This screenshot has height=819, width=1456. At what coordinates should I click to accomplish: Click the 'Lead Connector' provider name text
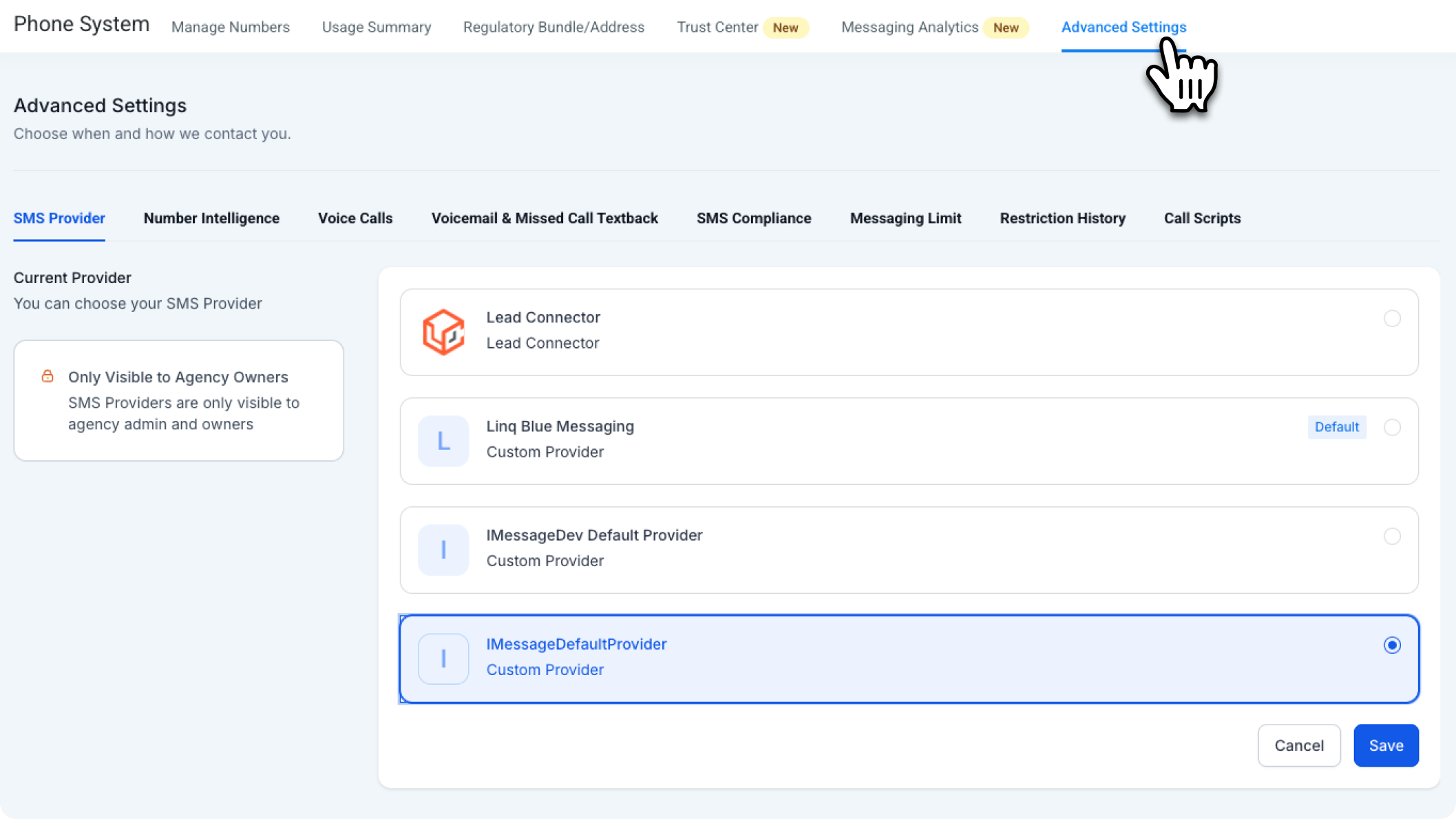[x=543, y=318]
